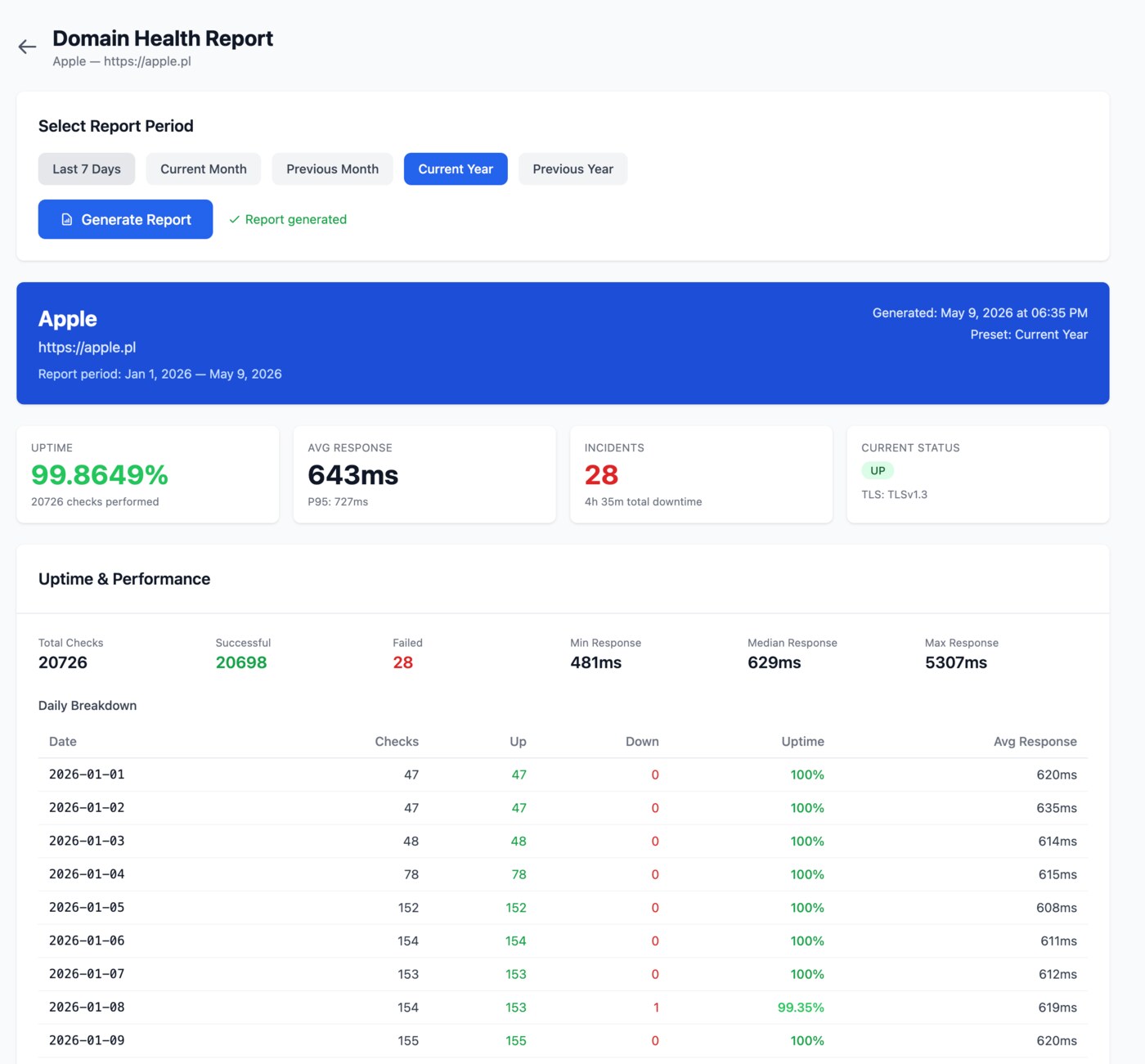Click the 643ms average response value
The width and height of the screenshot is (1145, 1064).
coord(352,475)
